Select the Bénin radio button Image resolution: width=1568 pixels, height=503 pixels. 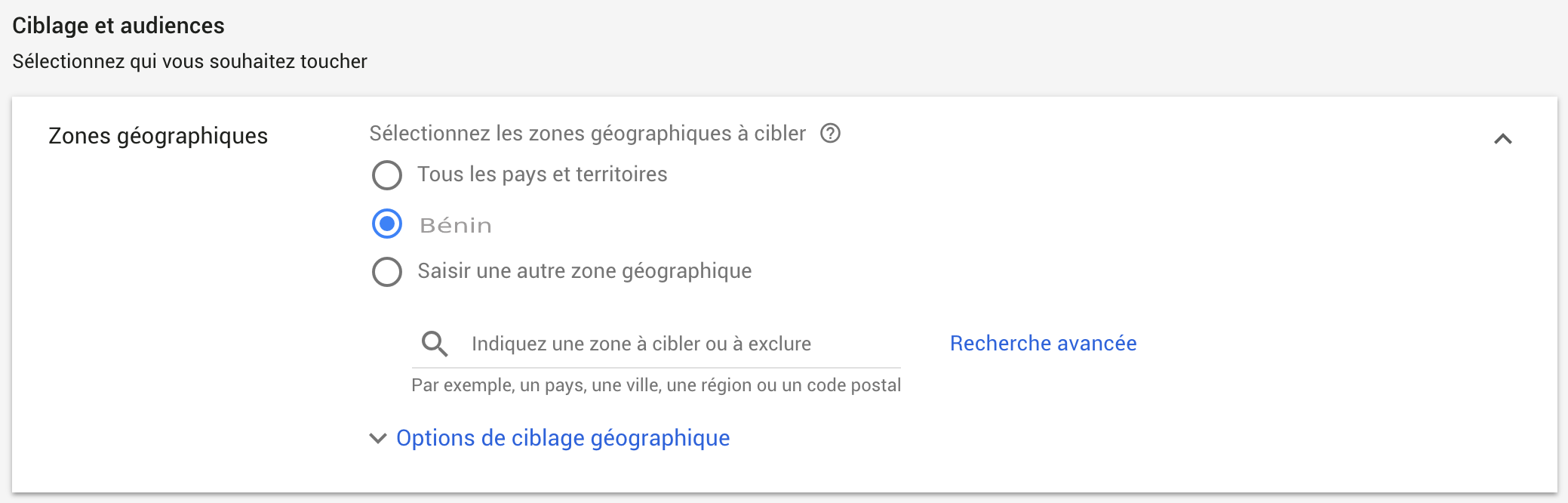387,224
